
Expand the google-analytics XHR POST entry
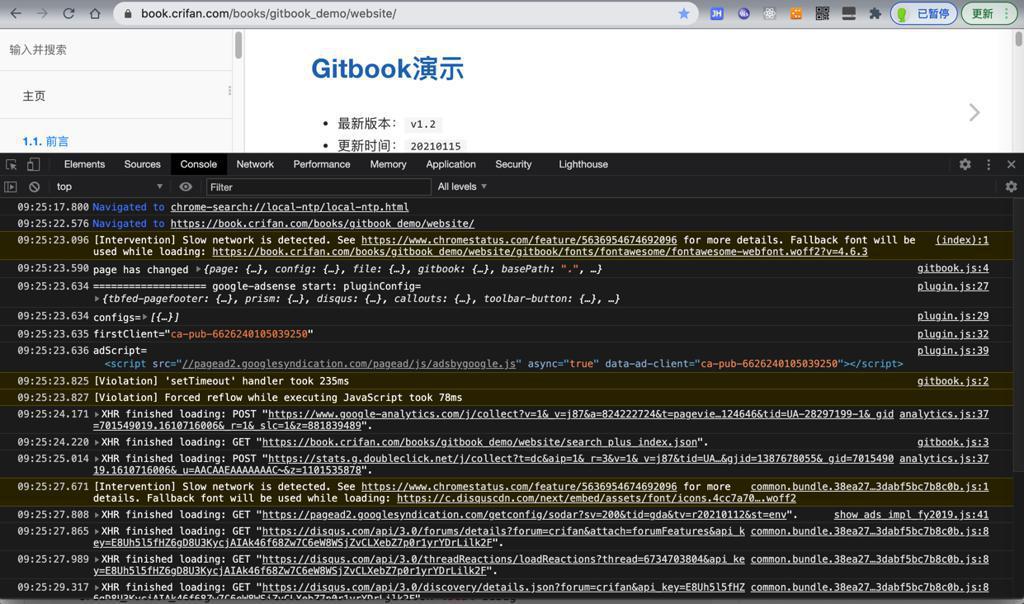pos(97,414)
